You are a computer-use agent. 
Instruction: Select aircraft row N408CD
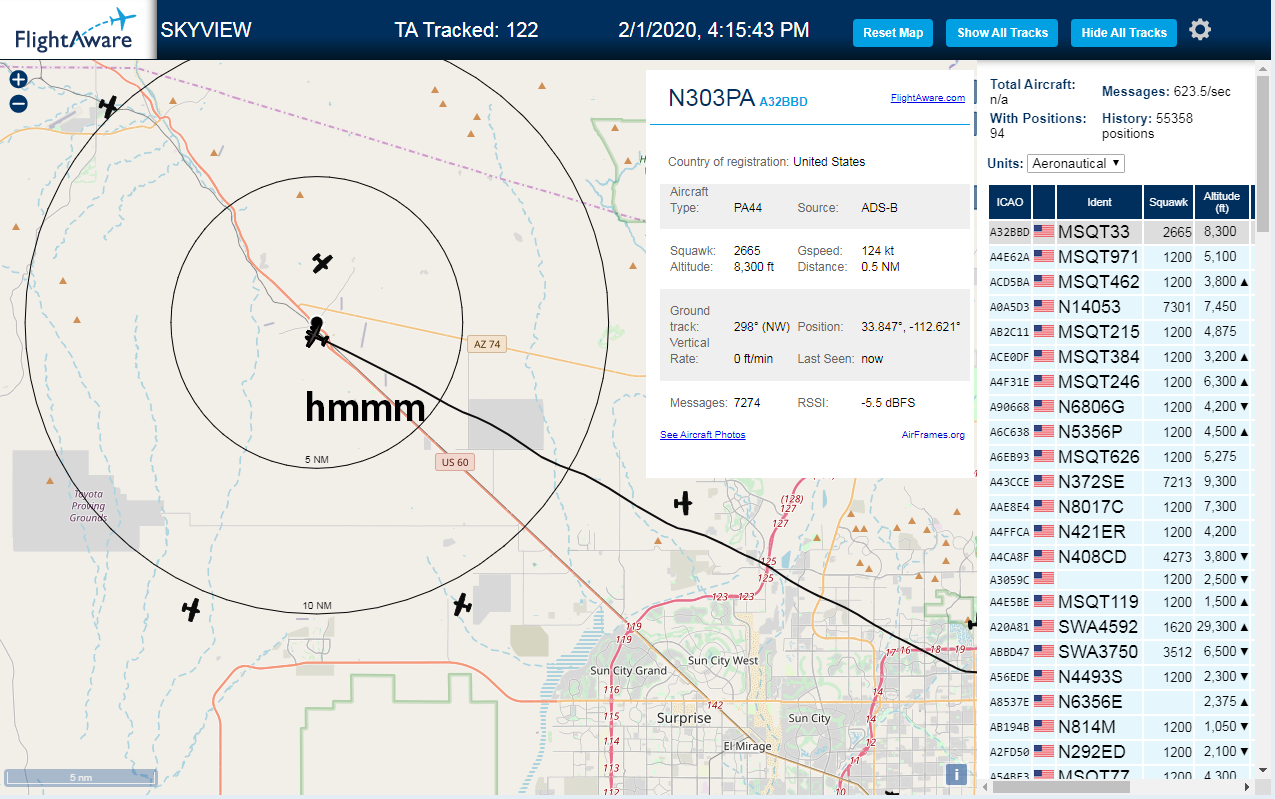click(1120, 557)
